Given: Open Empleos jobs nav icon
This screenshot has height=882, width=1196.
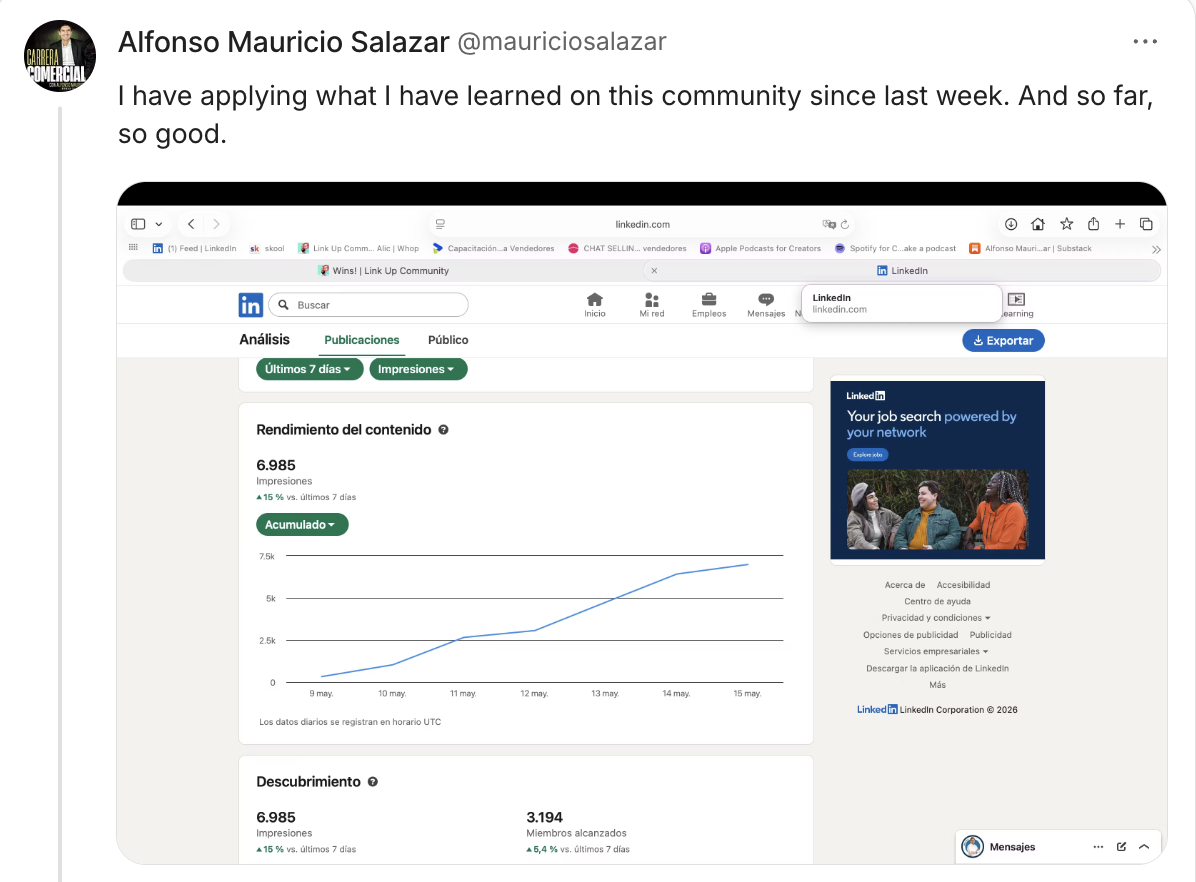Looking at the screenshot, I should 709,304.
